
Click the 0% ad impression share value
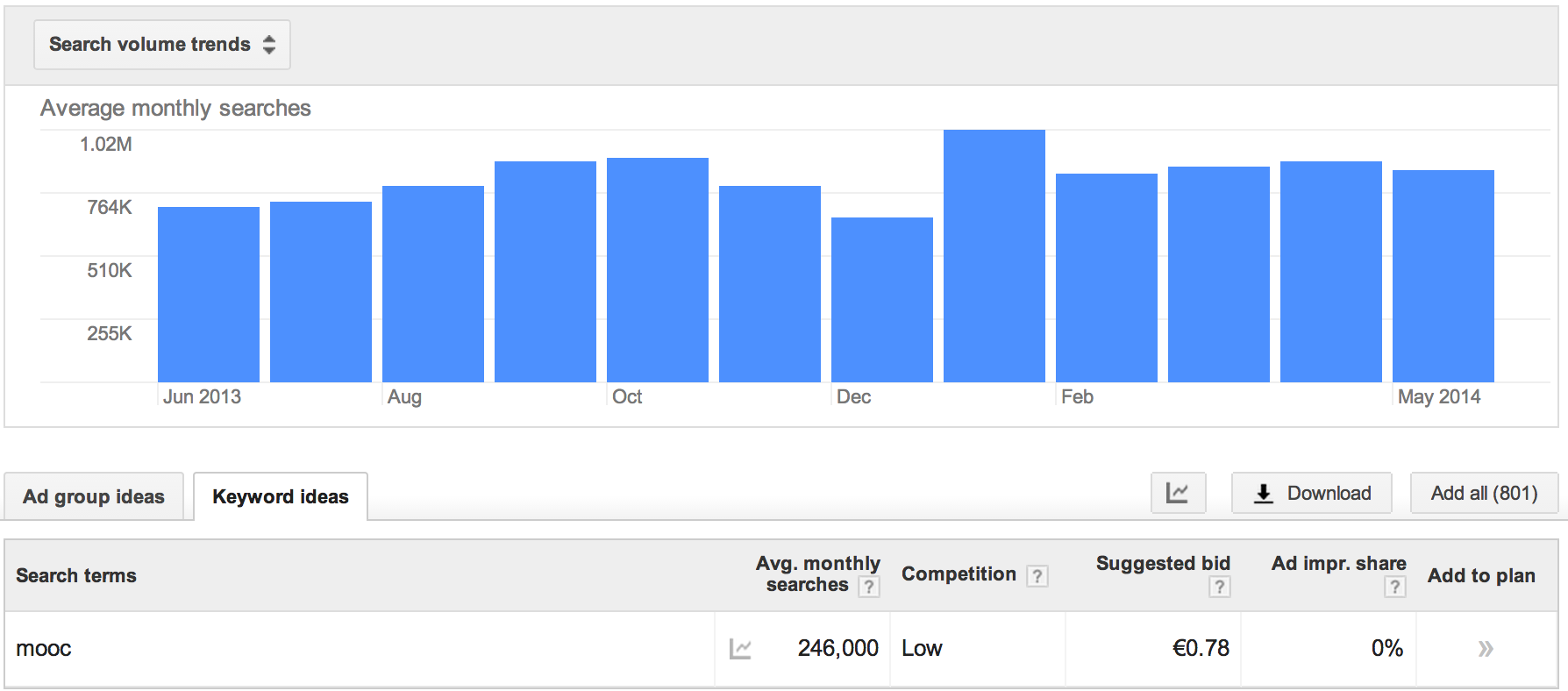pos(1387,649)
